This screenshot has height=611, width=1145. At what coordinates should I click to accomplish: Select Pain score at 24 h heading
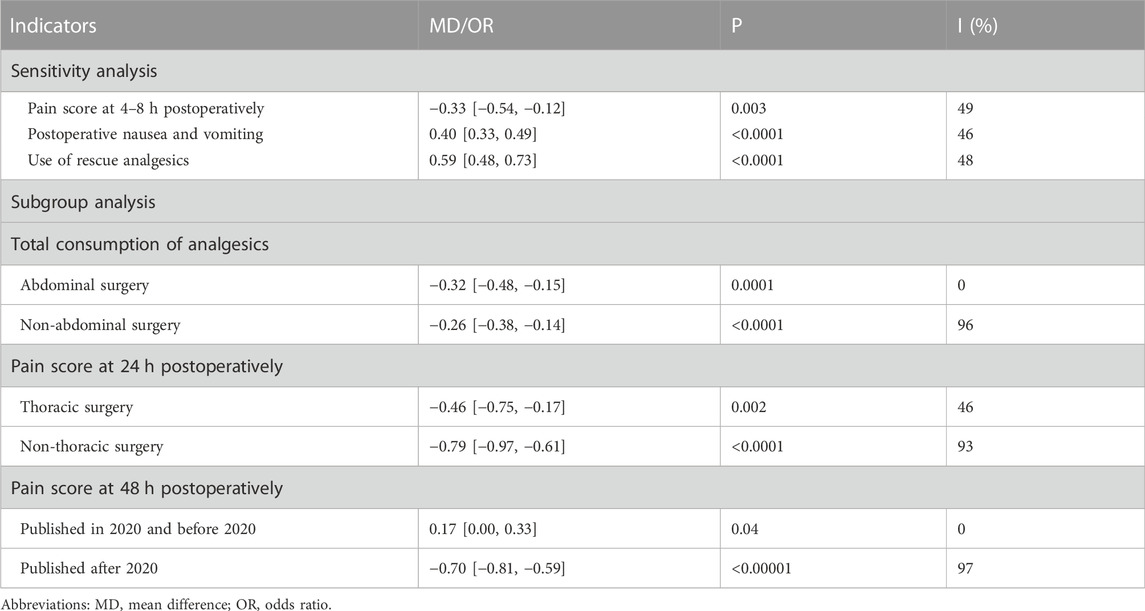coord(147,366)
